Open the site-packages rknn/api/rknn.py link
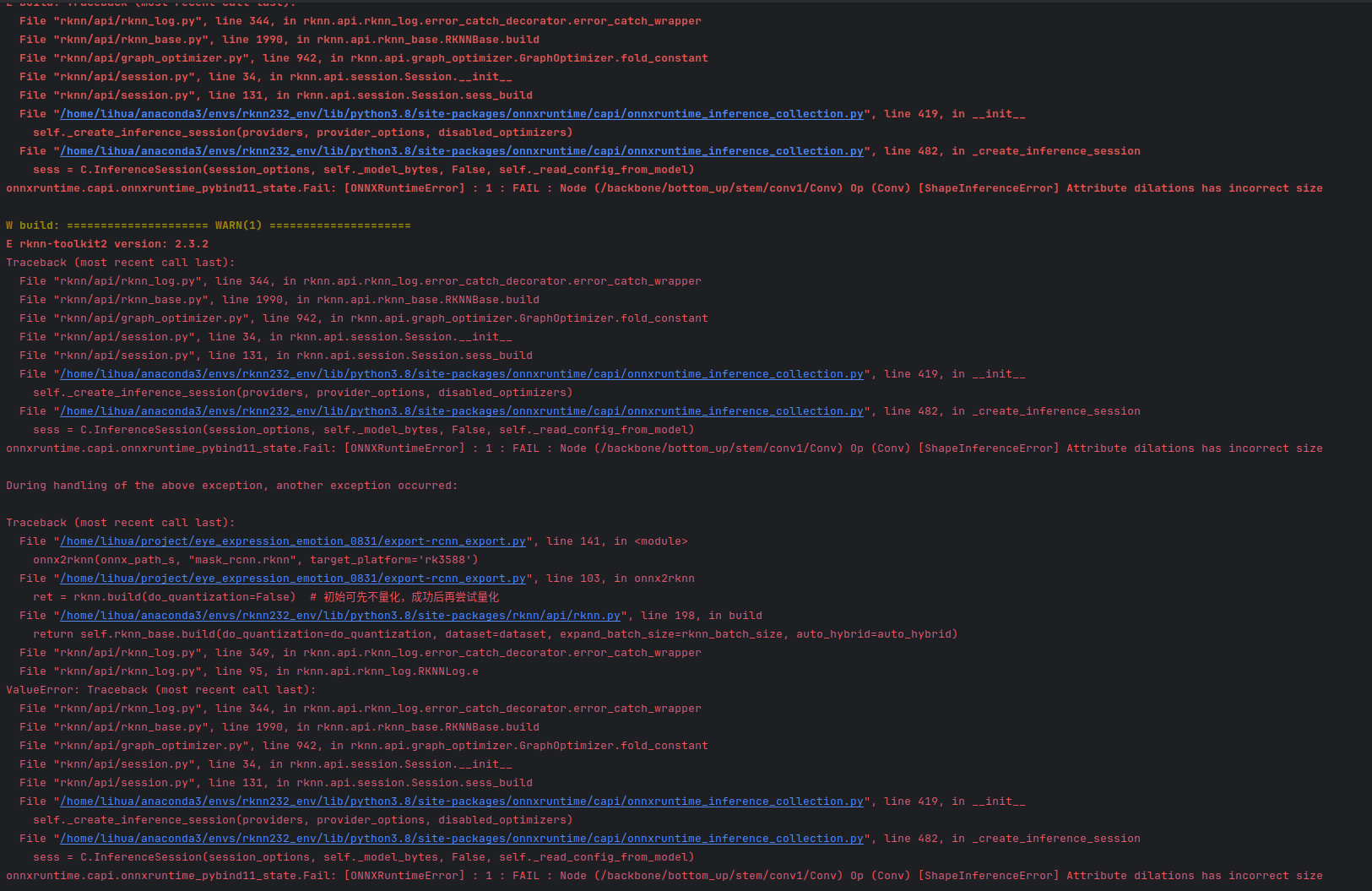The width and height of the screenshot is (1372, 891). 340,616
